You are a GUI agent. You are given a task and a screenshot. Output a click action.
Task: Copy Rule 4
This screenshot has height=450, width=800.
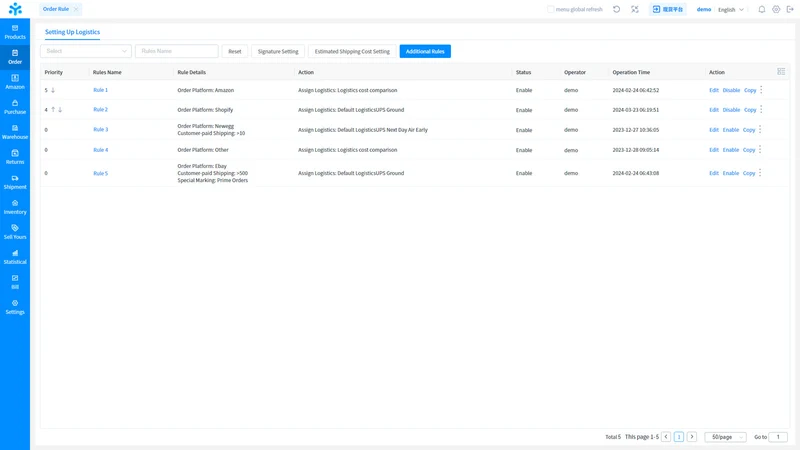[749, 149]
